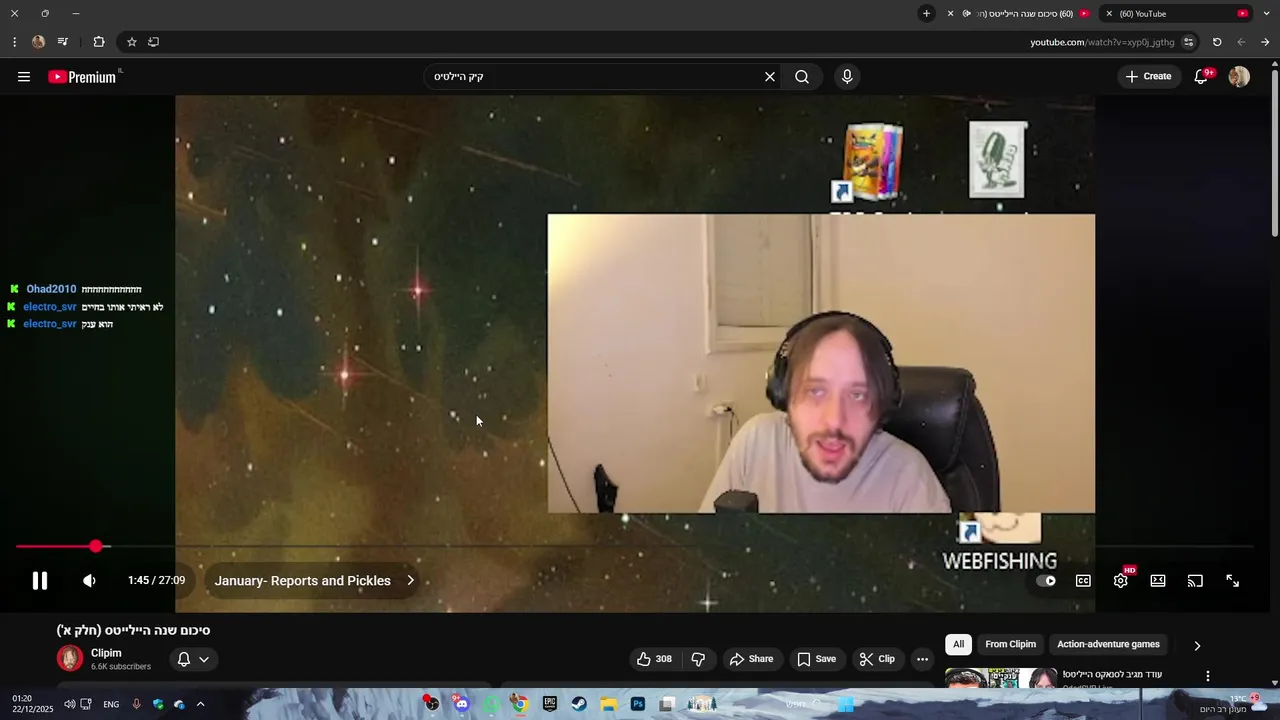1280x720 pixels.
Task: Toggle closed captions in player
Action: tap(1083, 581)
